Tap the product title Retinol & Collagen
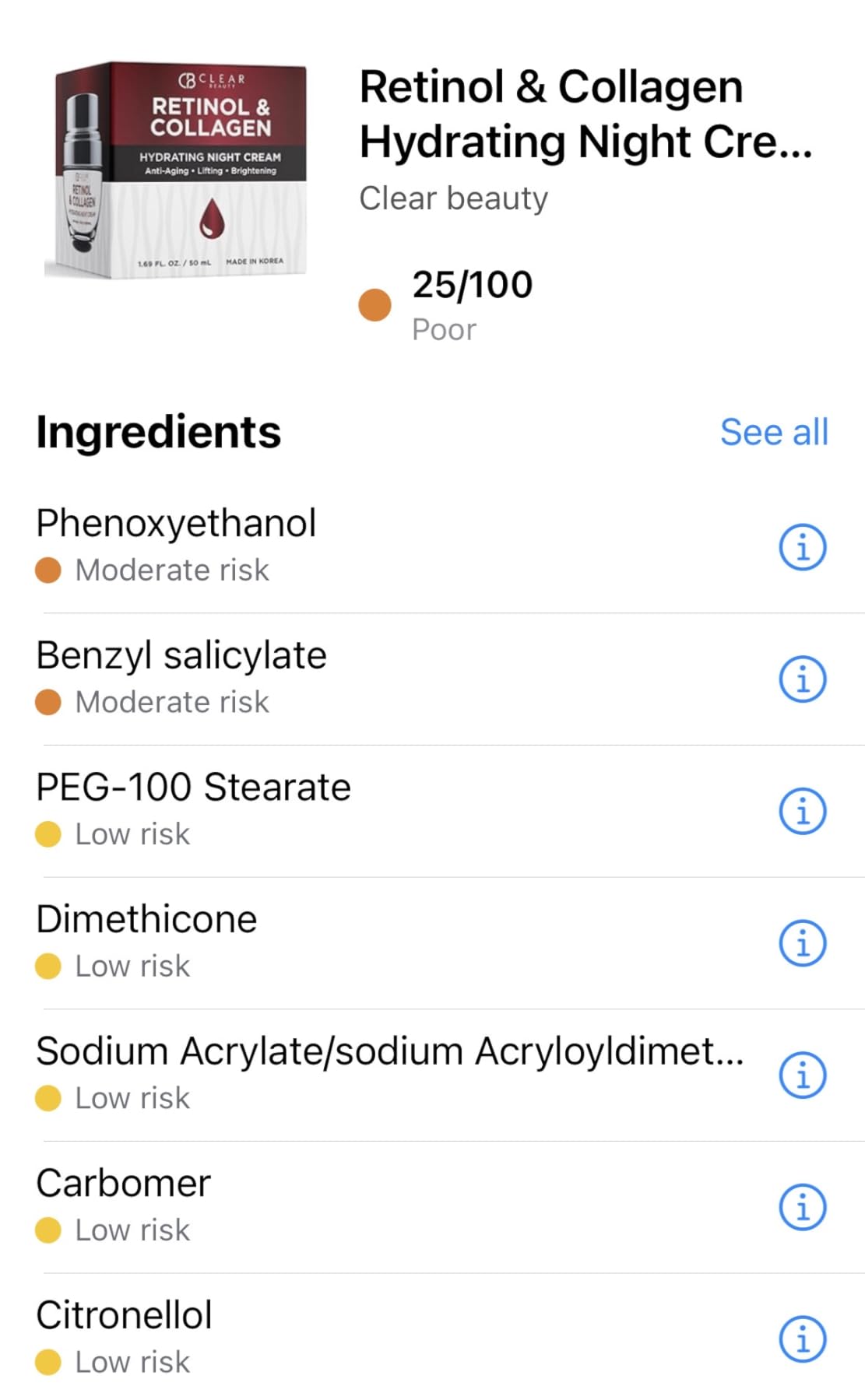Viewport: 865px width, 1400px height. coord(585,114)
